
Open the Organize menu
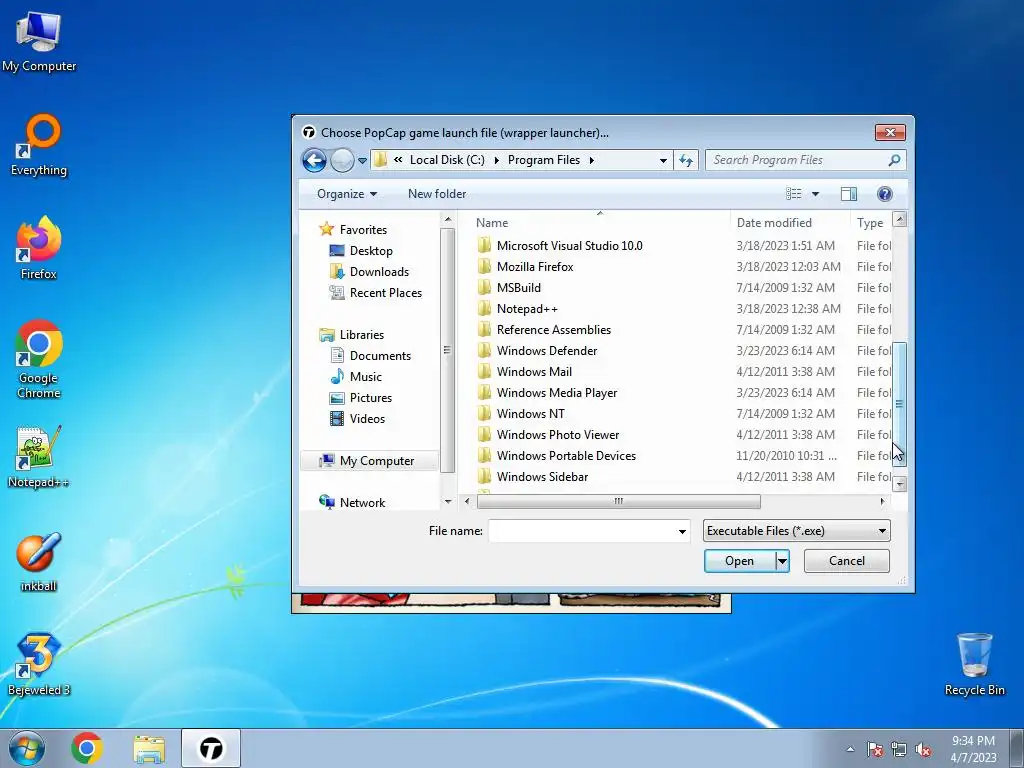point(347,194)
